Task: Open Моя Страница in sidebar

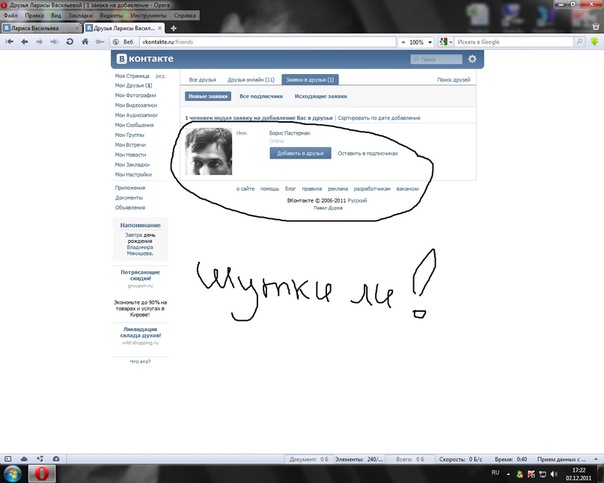Action: tap(132, 76)
